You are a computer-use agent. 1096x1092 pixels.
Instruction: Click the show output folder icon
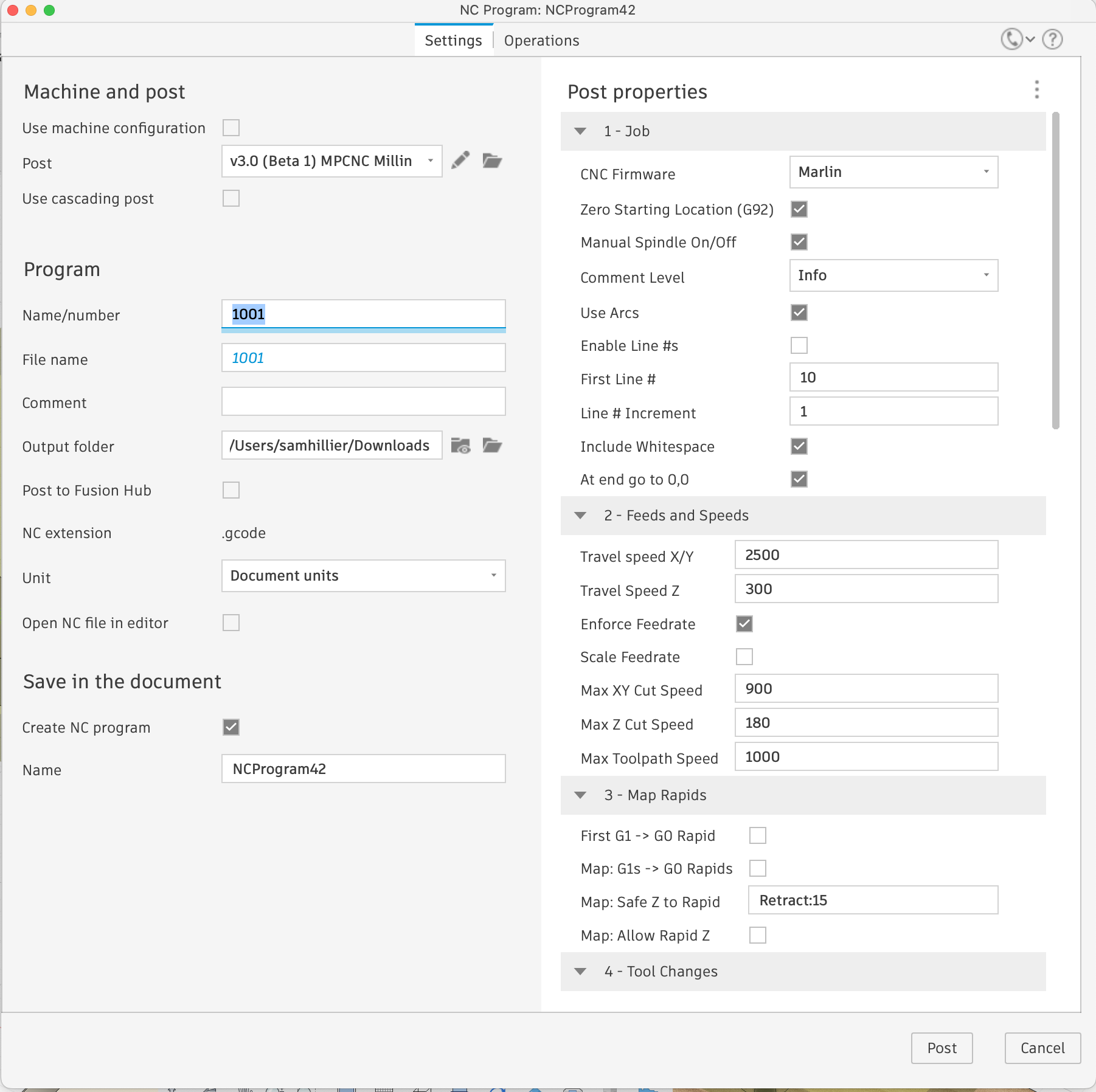(x=460, y=446)
